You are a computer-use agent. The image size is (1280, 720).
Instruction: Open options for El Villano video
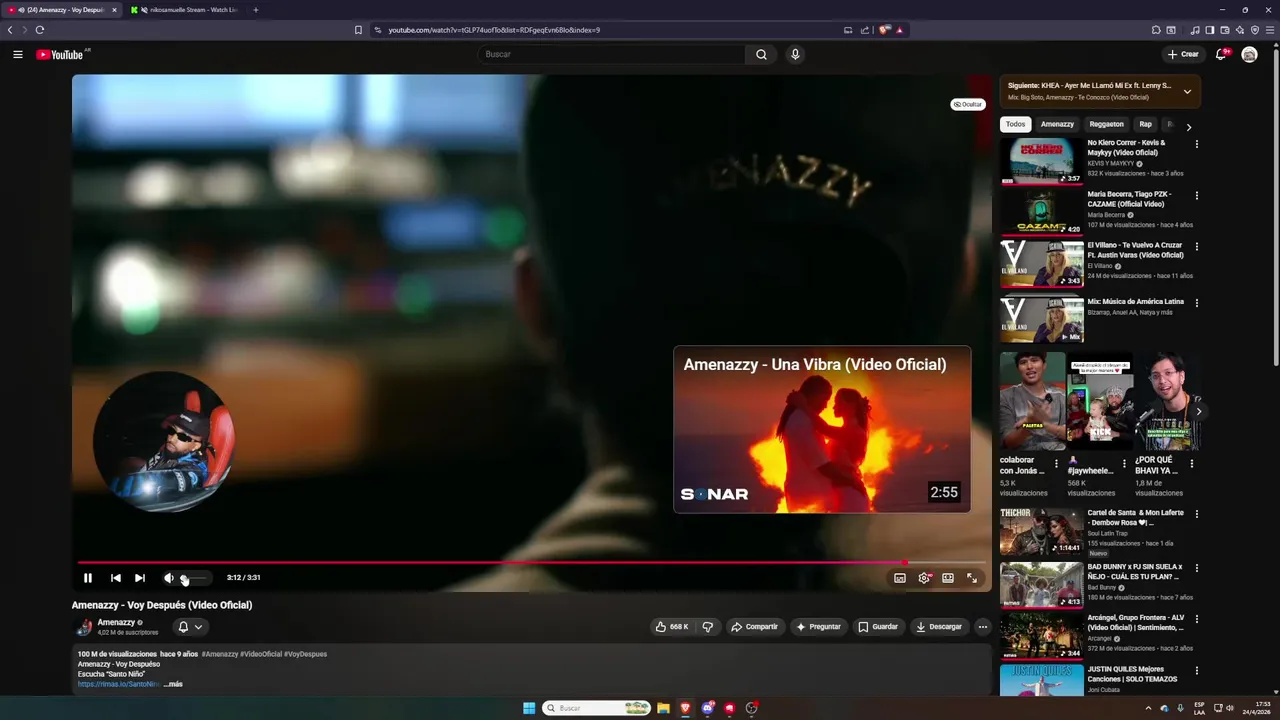coord(1196,247)
